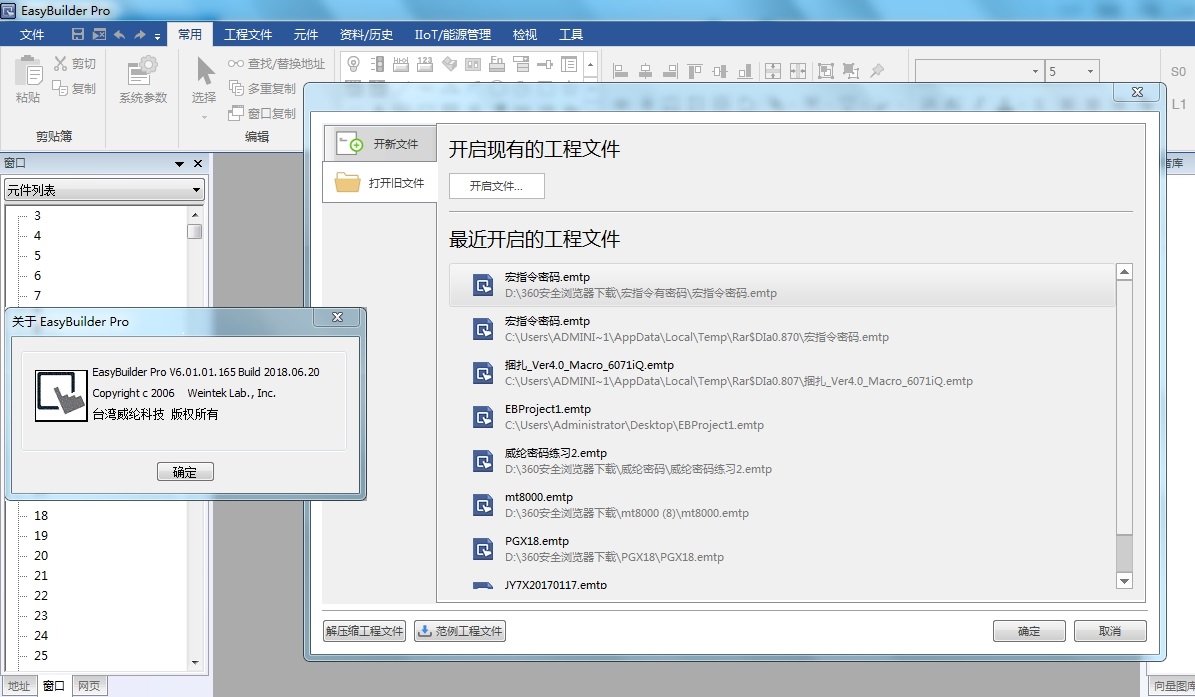Open quick access toolbar customize arrow
This screenshot has height=697, width=1195.
158,36
